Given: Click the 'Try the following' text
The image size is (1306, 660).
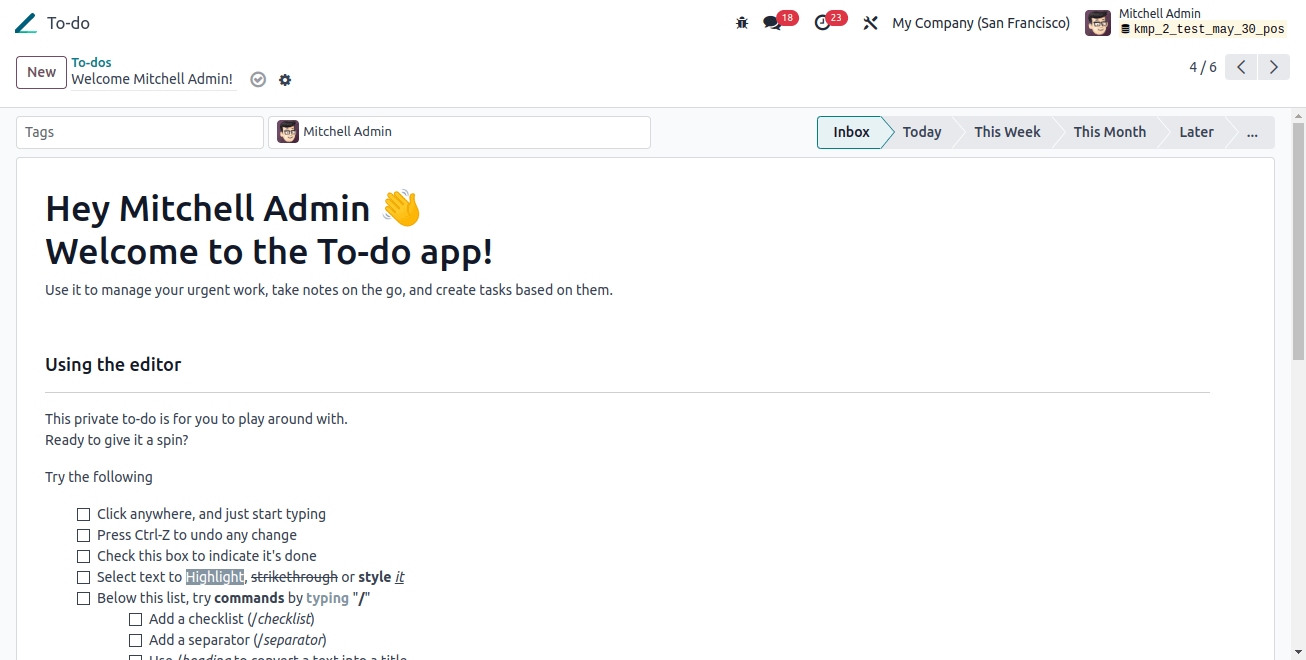Looking at the screenshot, I should (99, 477).
